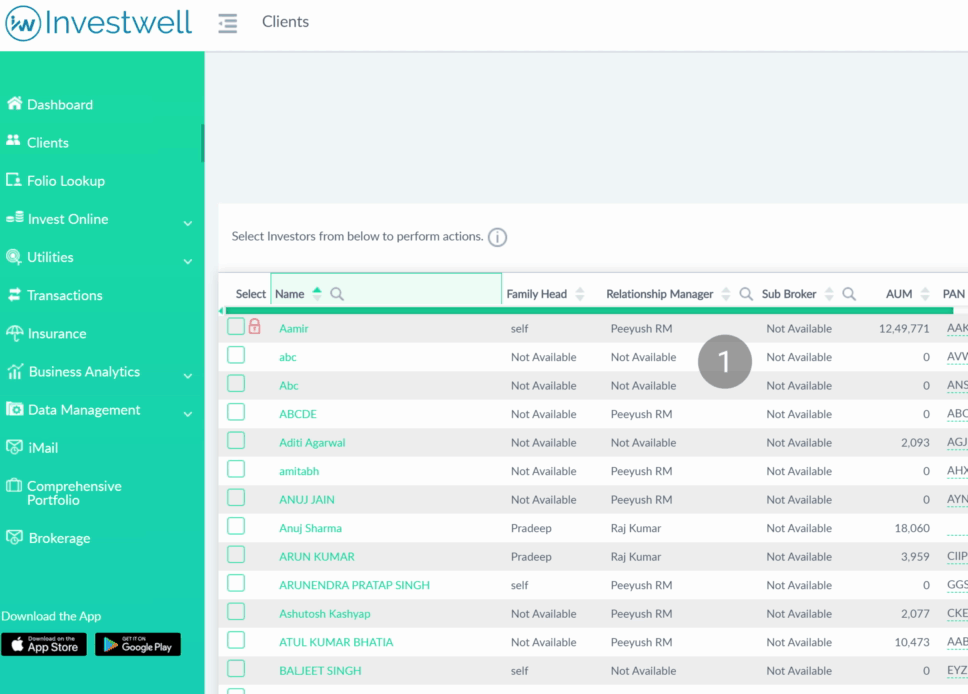Click the info icon beside the investor instructions

click(x=497, y=237)
